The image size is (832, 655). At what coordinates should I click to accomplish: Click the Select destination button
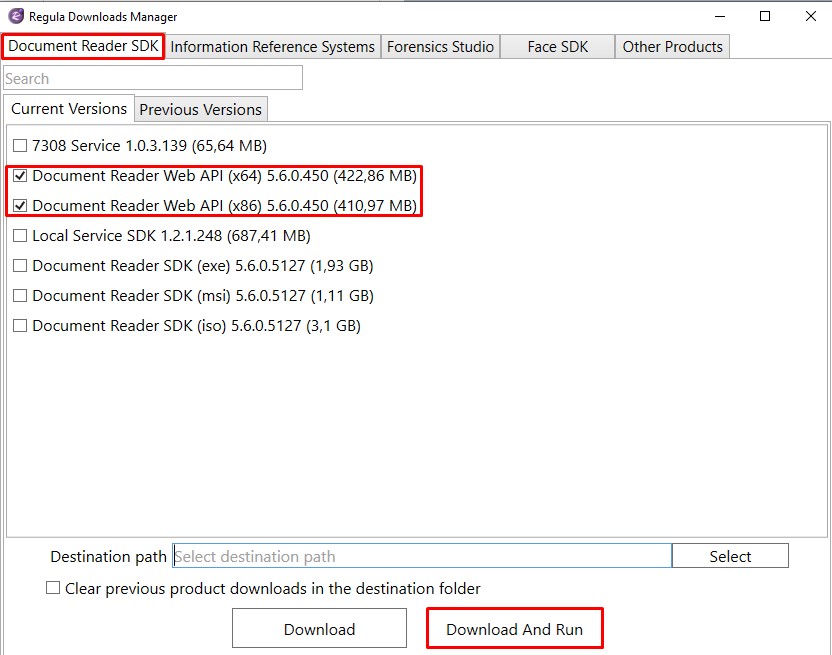[730, 556]
